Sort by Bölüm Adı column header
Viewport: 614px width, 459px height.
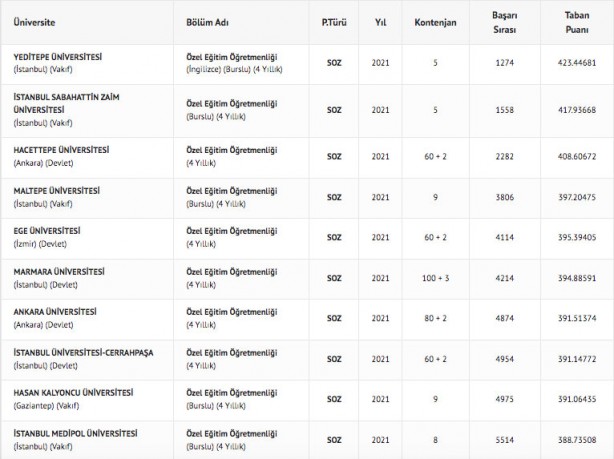(207, 21)
